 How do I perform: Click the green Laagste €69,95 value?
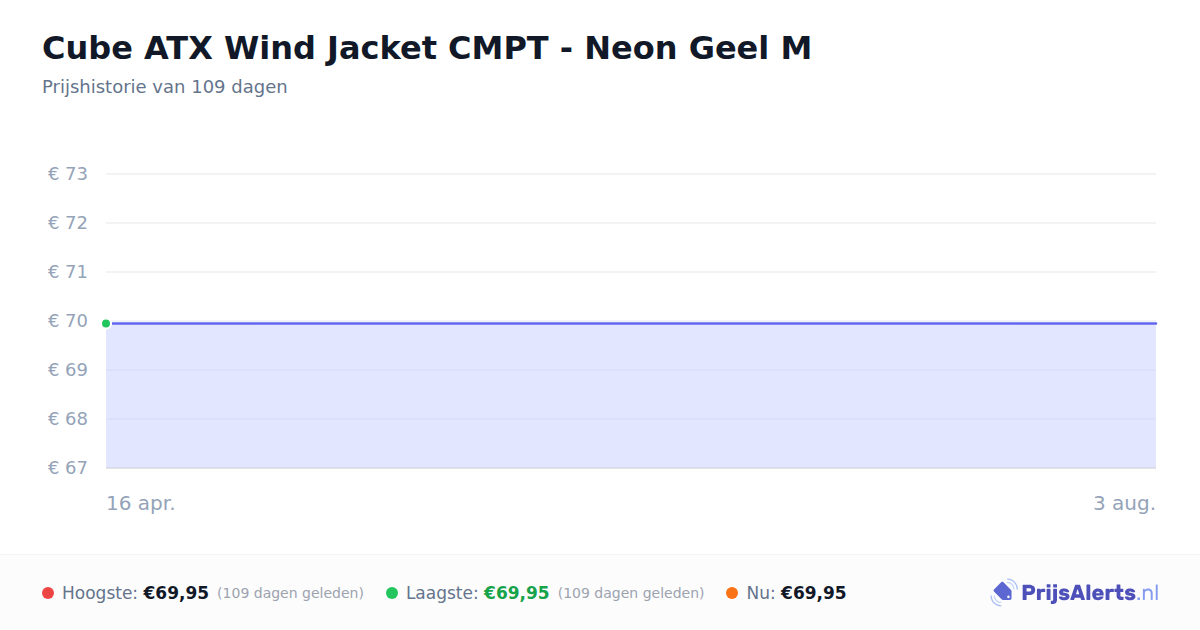pos(517,593)
